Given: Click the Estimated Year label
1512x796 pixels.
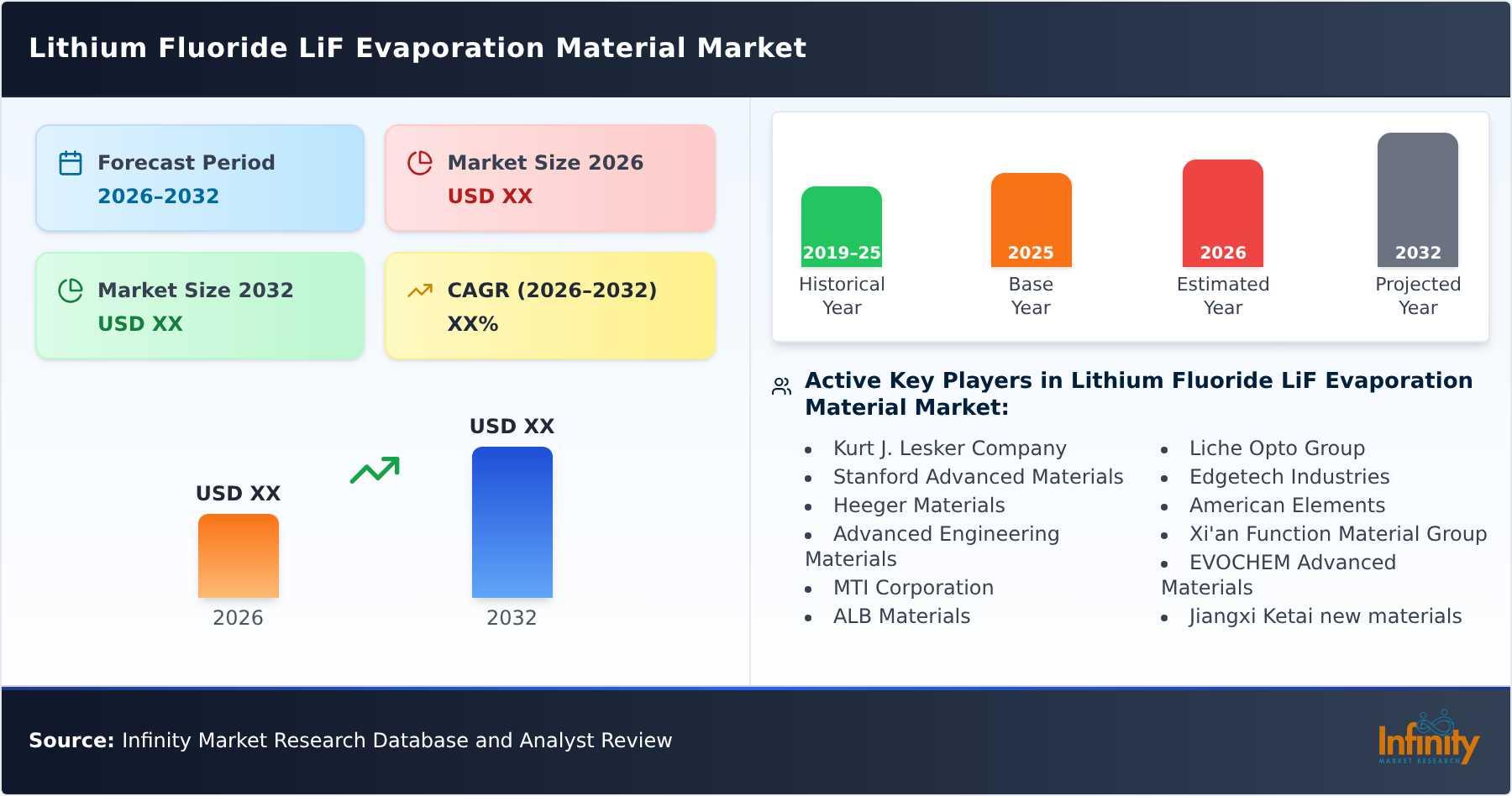Looking at the screenshot, I should tap(1223, 296).
